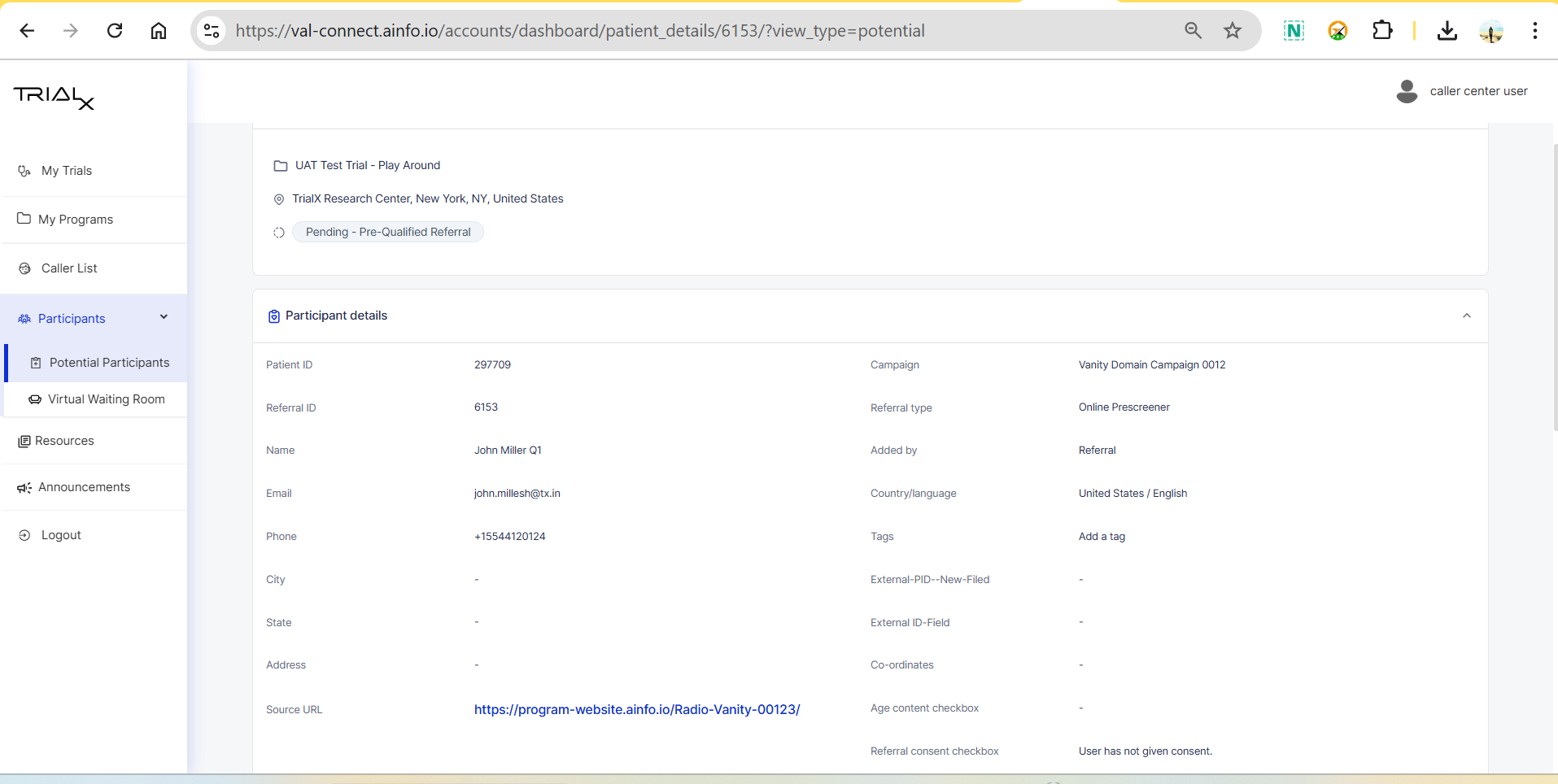Screen dimensions: 1558x784
Task: Click the caller center user avatar icon
Action: coord(1407,91)
